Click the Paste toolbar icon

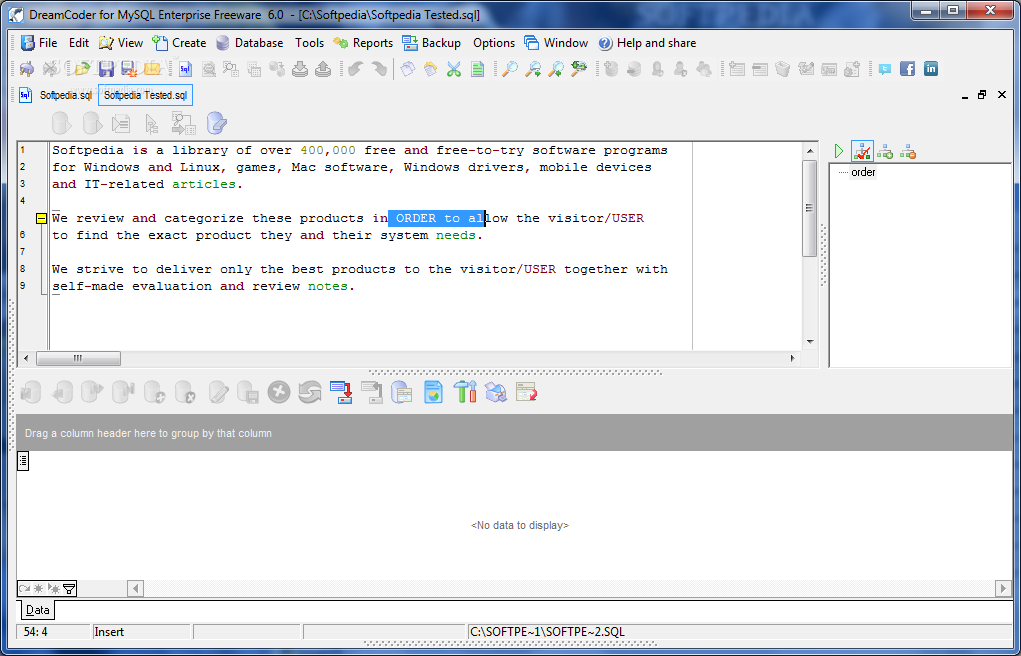click(x=430, y=68)
